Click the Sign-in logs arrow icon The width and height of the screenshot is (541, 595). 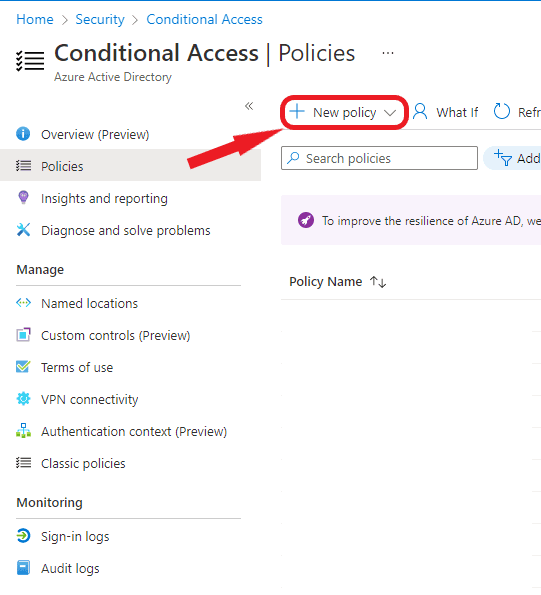[23, 536]
